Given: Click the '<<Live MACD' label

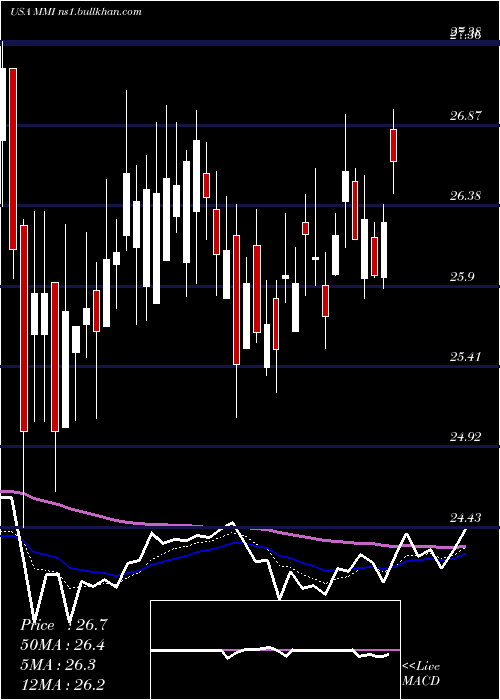Looking at the screenshot, I should [421, 673].
